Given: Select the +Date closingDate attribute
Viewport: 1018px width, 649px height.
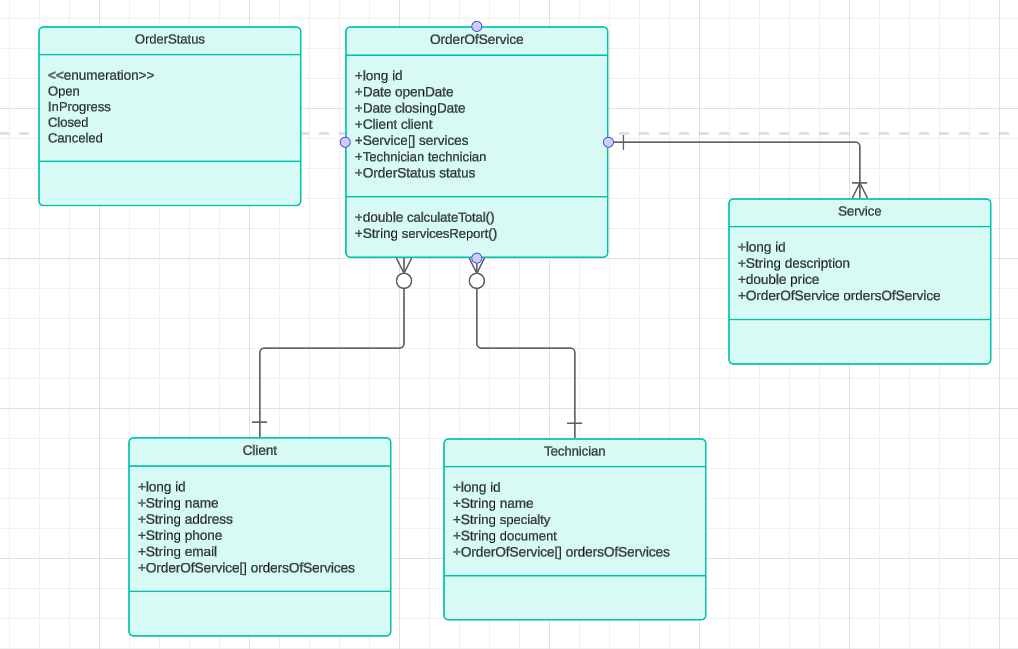Looking at the screenshot, I should point(410,108).
